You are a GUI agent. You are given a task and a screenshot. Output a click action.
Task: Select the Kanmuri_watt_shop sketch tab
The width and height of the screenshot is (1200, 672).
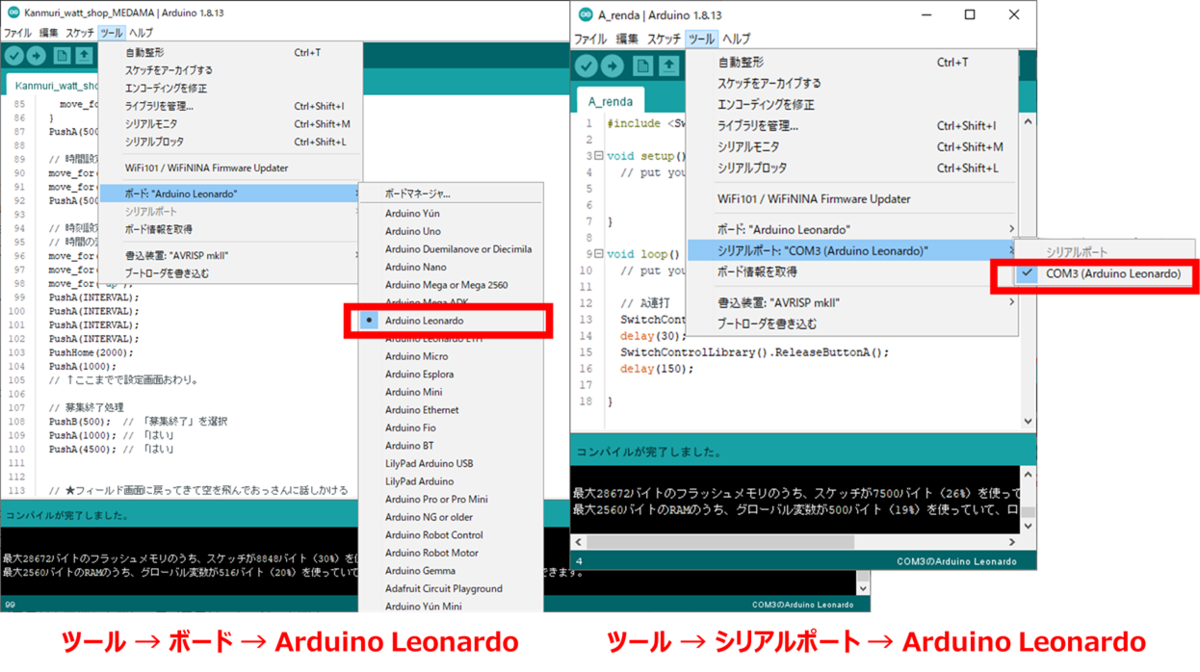click(53, 85)
